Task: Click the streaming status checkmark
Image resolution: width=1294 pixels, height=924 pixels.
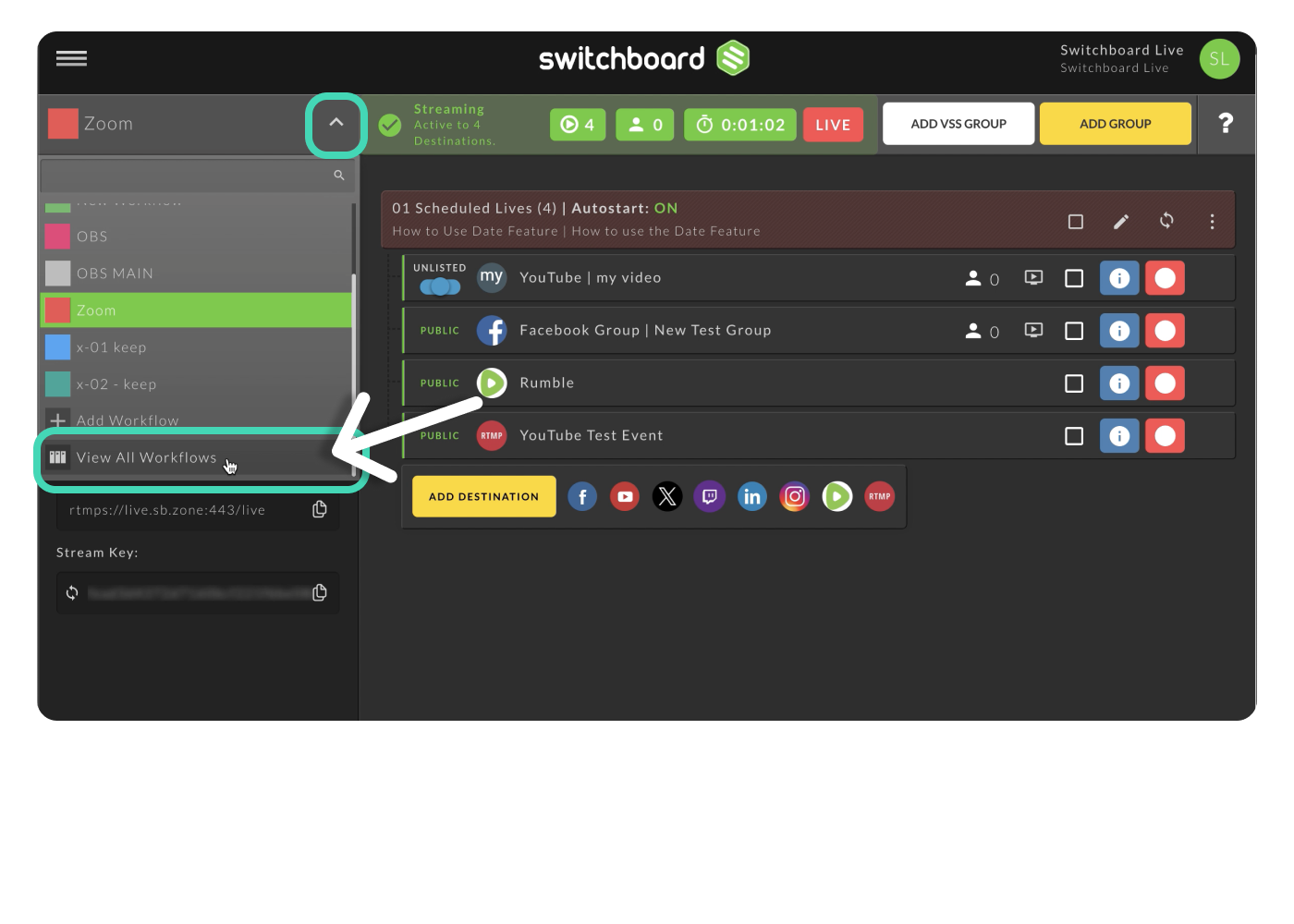Action: click(x=391, y=125)
